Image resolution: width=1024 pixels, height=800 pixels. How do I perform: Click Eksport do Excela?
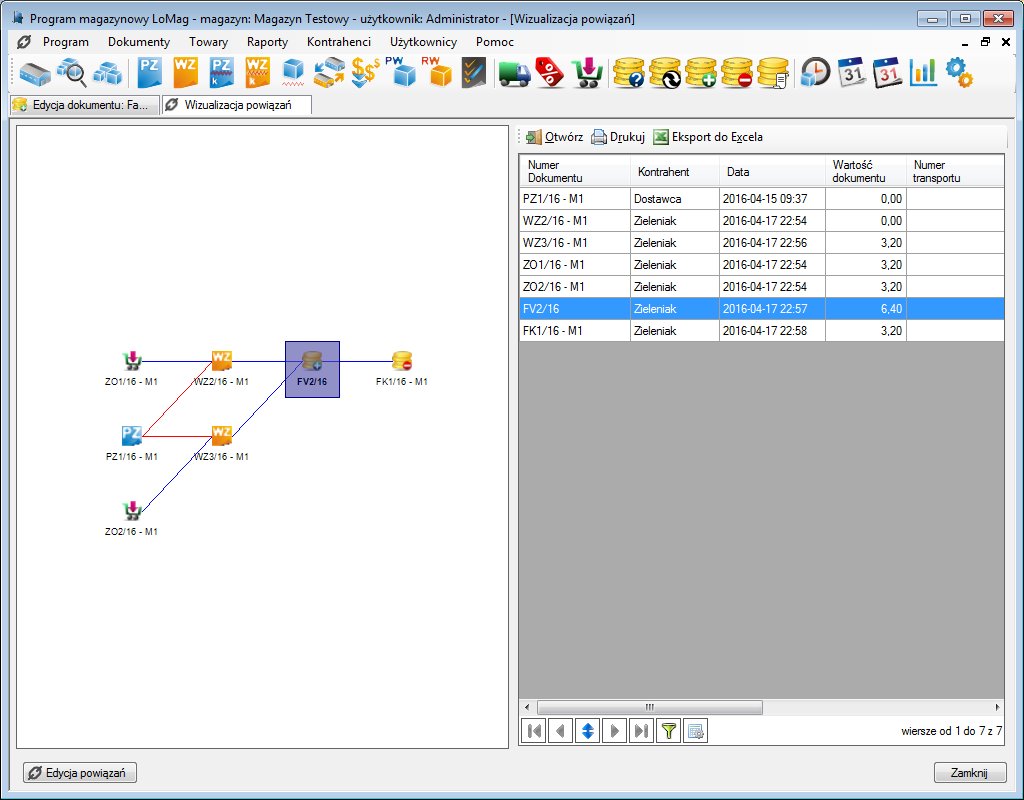click(707, 137)
